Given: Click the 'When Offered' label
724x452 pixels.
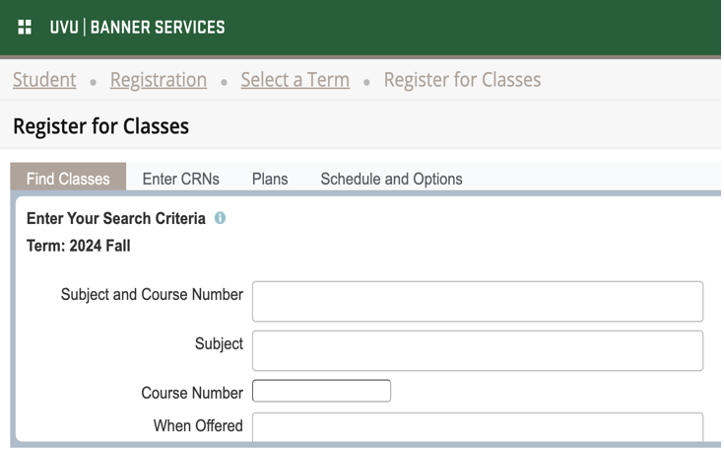Looking at the screenshot, I should coord(198,425).
